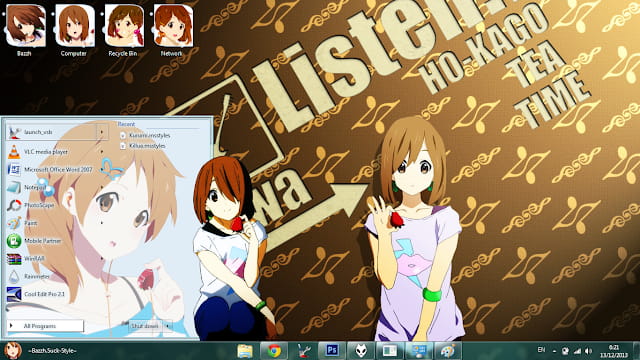Open WinRAR from the Start menu
The width and height of the screenshot is (640, 360).
[x=56, y=259]
